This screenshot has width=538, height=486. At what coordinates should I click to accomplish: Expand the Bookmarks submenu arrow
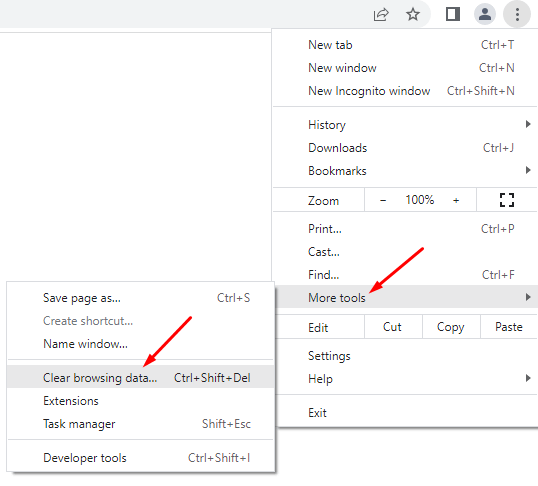(528, 170)
